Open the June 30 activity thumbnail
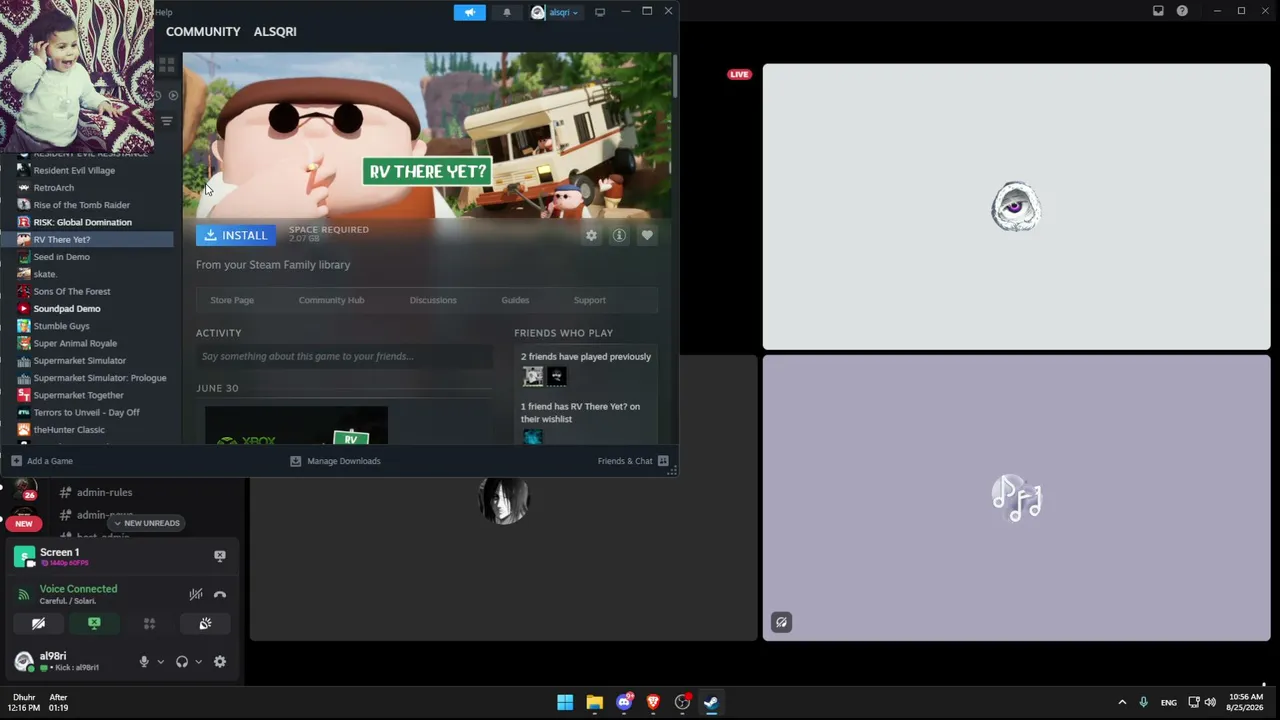Viewport: 1280px width, 720px height. click(296, 425)
